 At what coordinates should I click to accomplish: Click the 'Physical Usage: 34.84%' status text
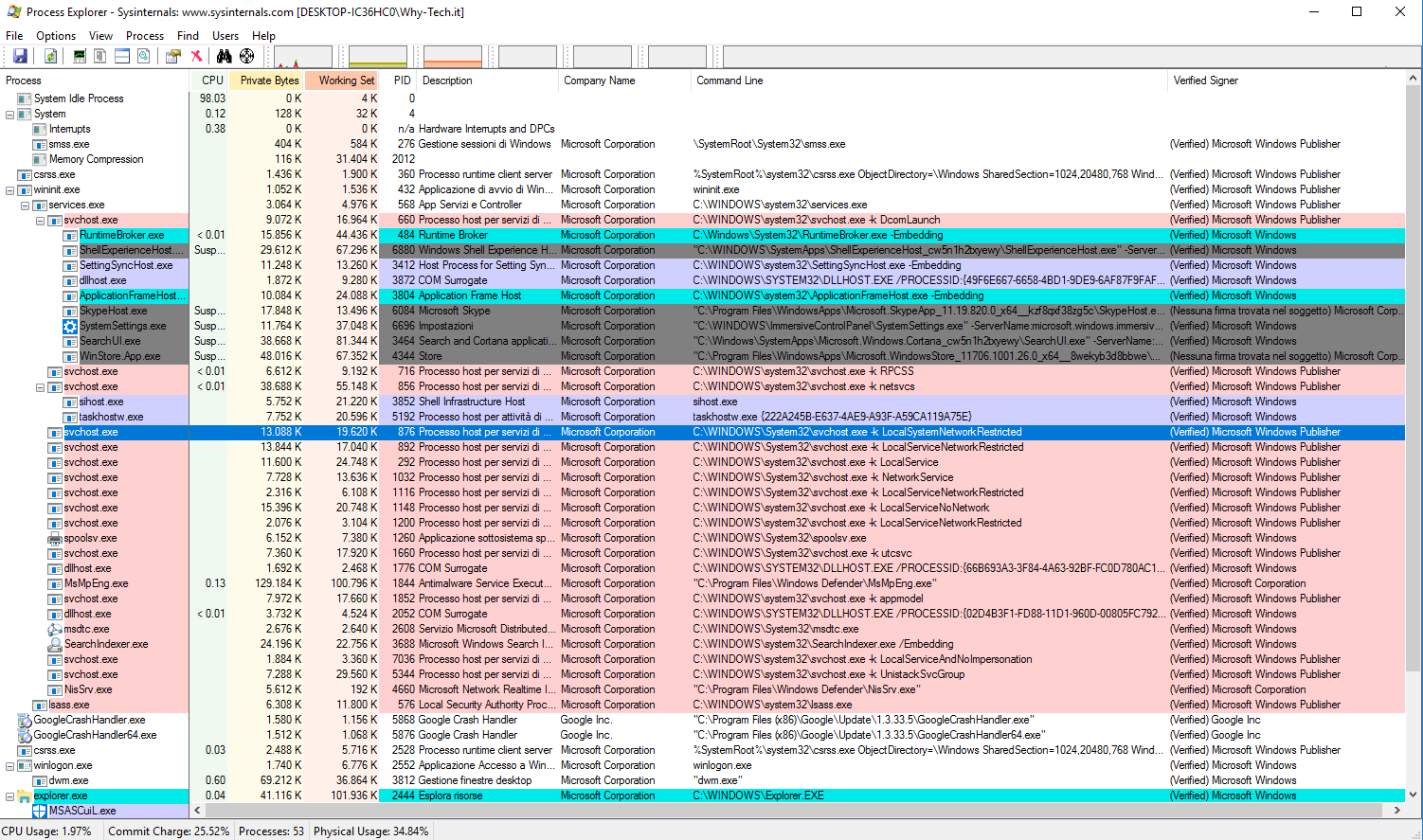coord(371,831)
